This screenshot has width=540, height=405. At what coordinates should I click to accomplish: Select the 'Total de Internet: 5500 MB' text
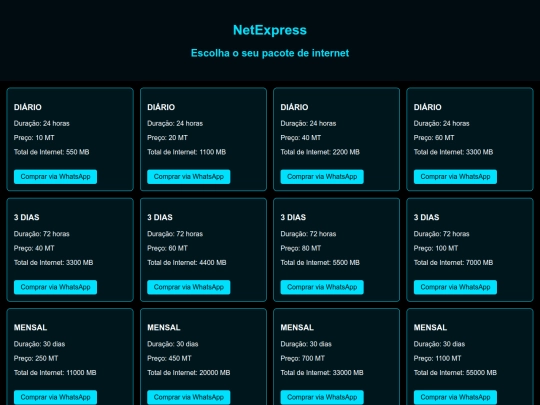point(320,263)
